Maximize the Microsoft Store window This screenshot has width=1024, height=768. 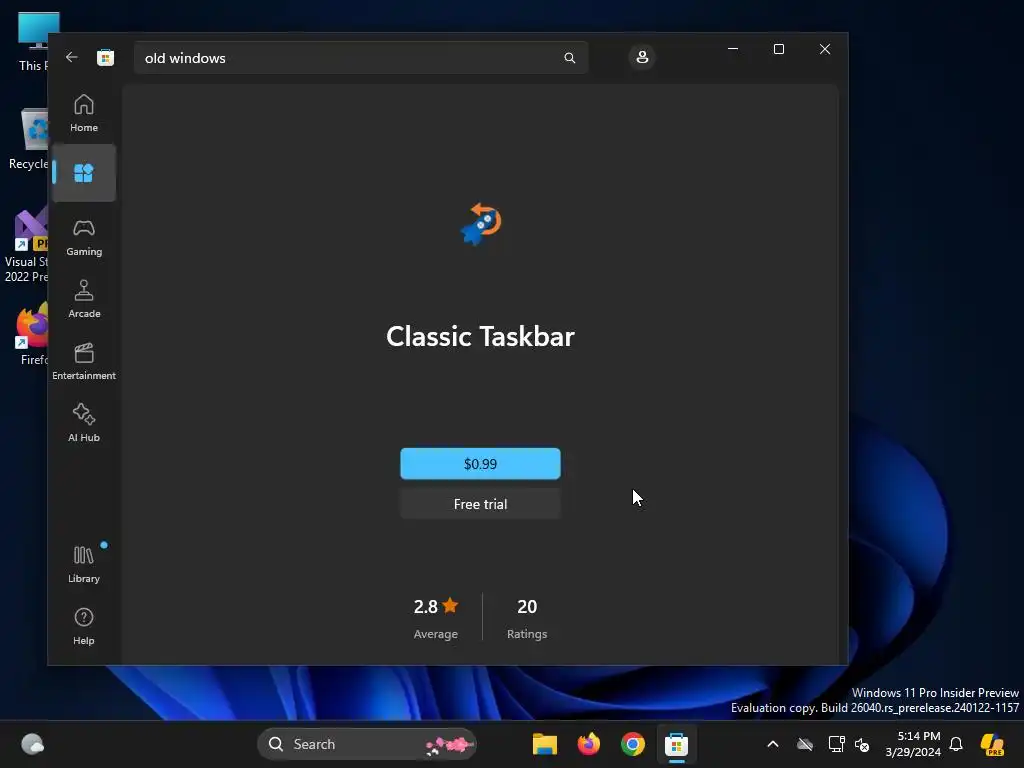[x=778, y=49]
